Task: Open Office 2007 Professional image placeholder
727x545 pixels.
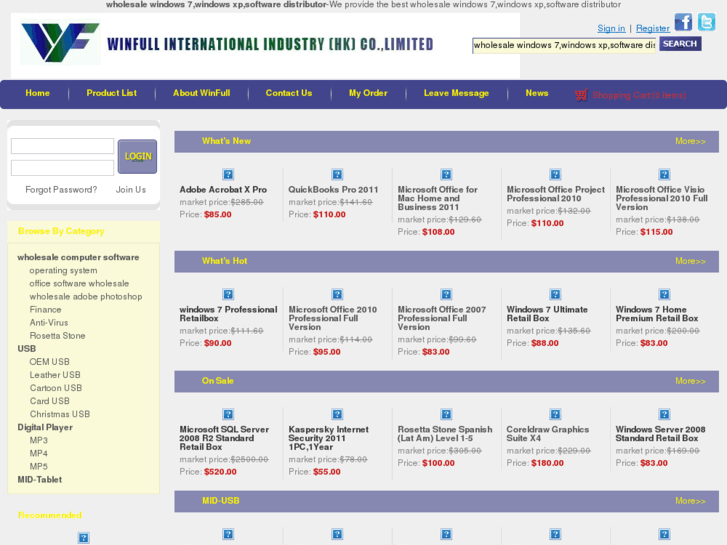Action: pos(446,294)
